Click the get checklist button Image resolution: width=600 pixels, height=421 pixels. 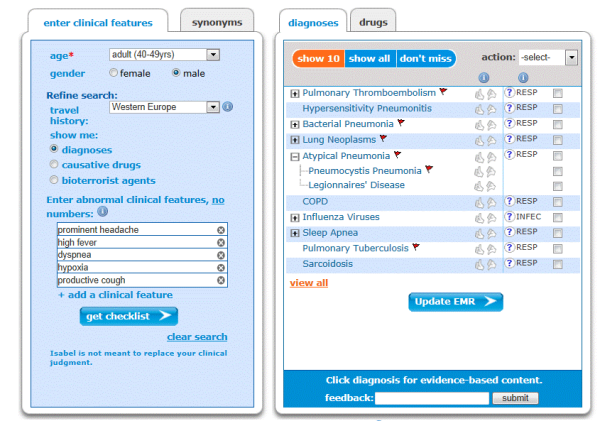pyautogui.click(x=129, y=316)
